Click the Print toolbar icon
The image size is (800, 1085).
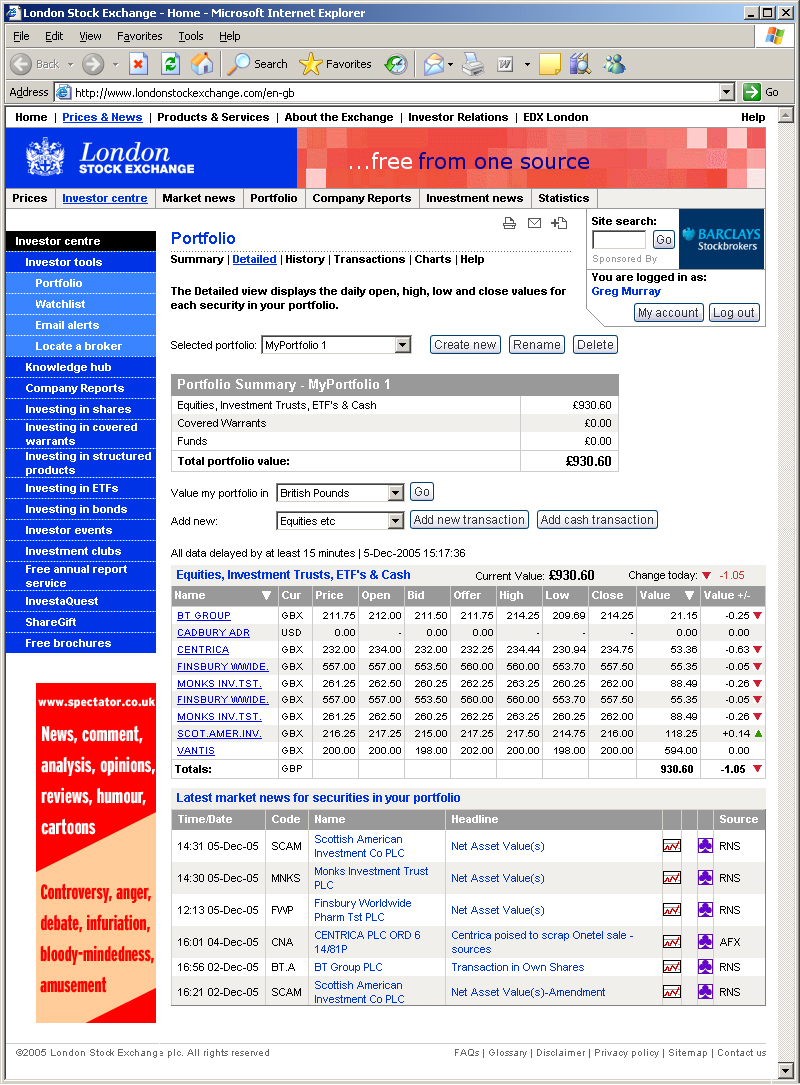tap(473, 64)
